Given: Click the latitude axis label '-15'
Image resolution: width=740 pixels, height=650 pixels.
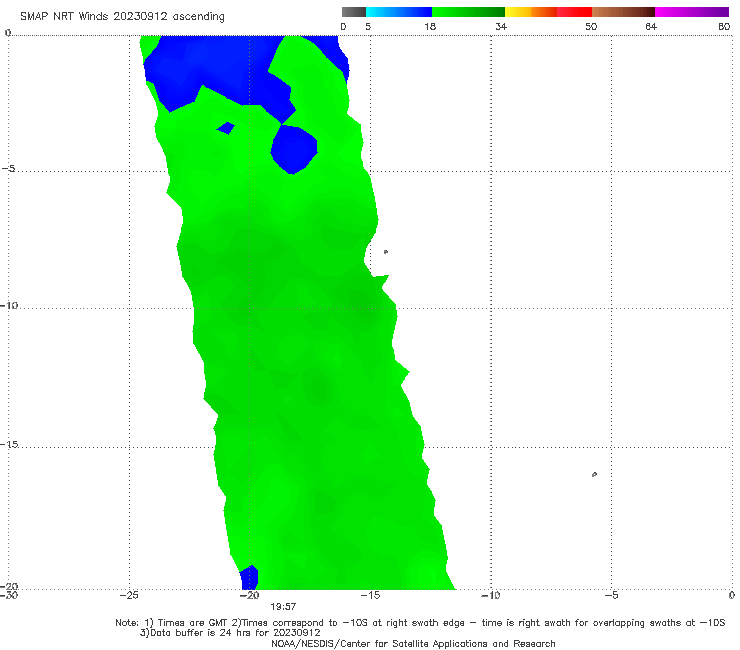Looking at the screenshot, I should click(x=9, y=444).
